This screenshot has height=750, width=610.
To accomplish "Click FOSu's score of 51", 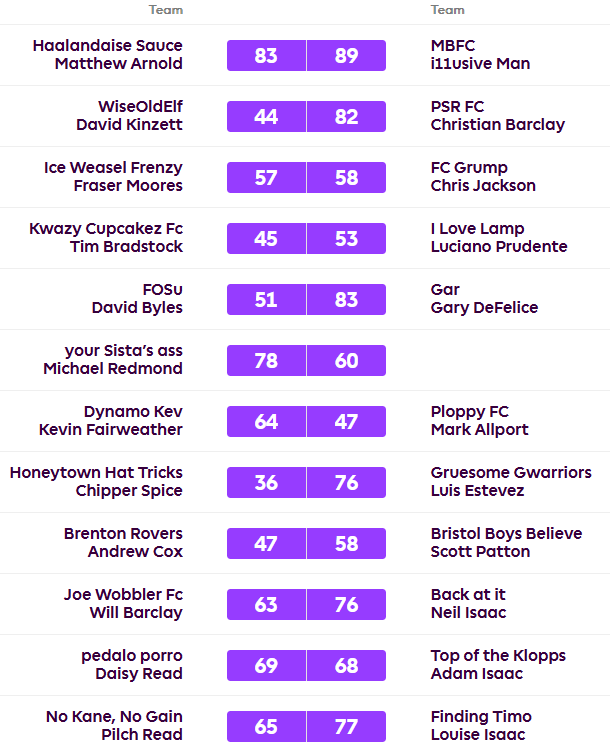I will (266, 300).
